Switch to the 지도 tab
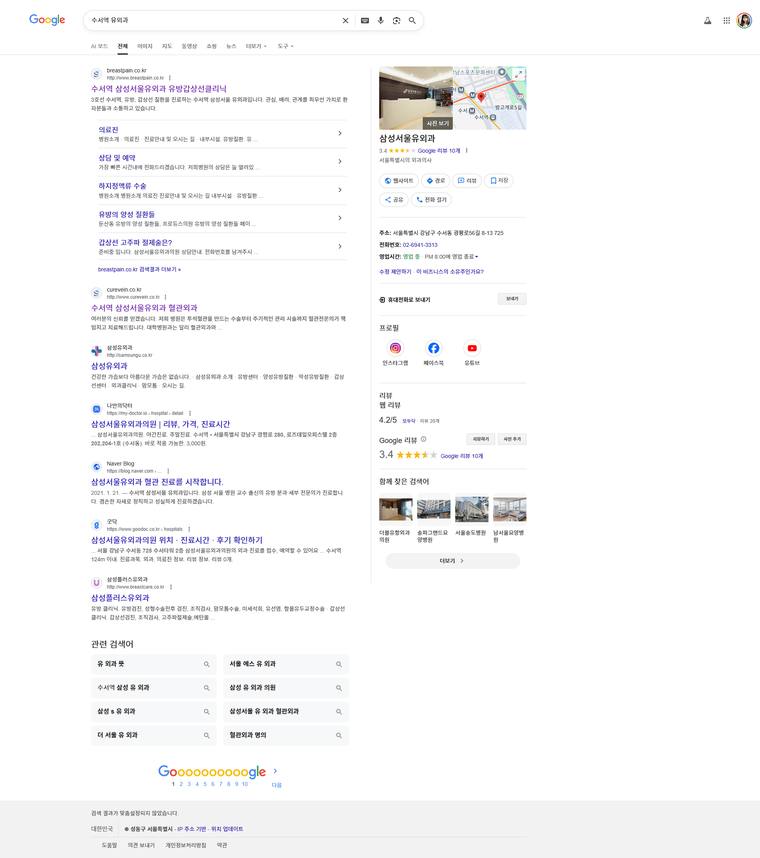Screen dimensions: 760x858 (167, 46)
